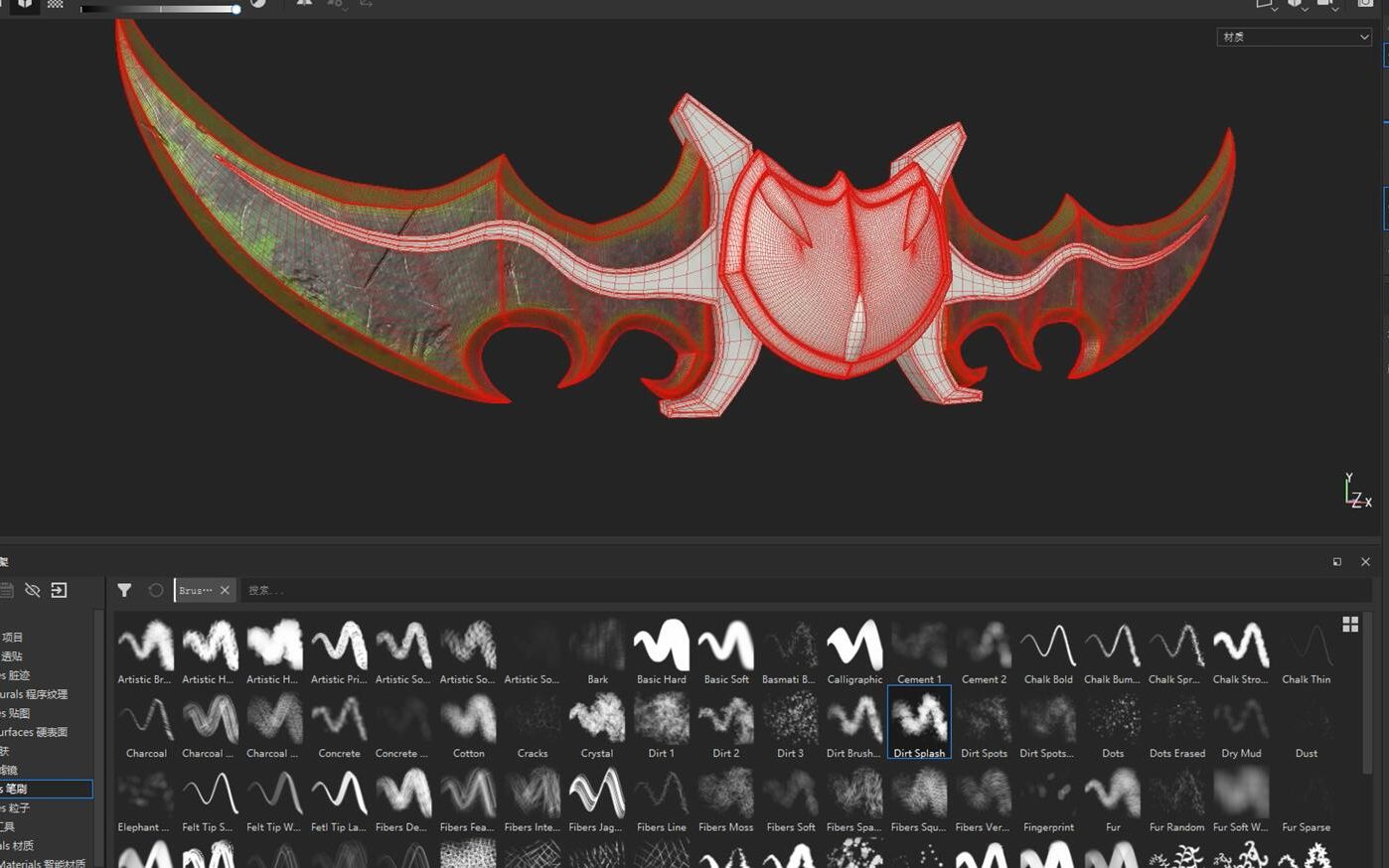1389x868 pixels.
Task: Switch shelf thumbnails with the grid view icon
Action: coord(1350,624)
